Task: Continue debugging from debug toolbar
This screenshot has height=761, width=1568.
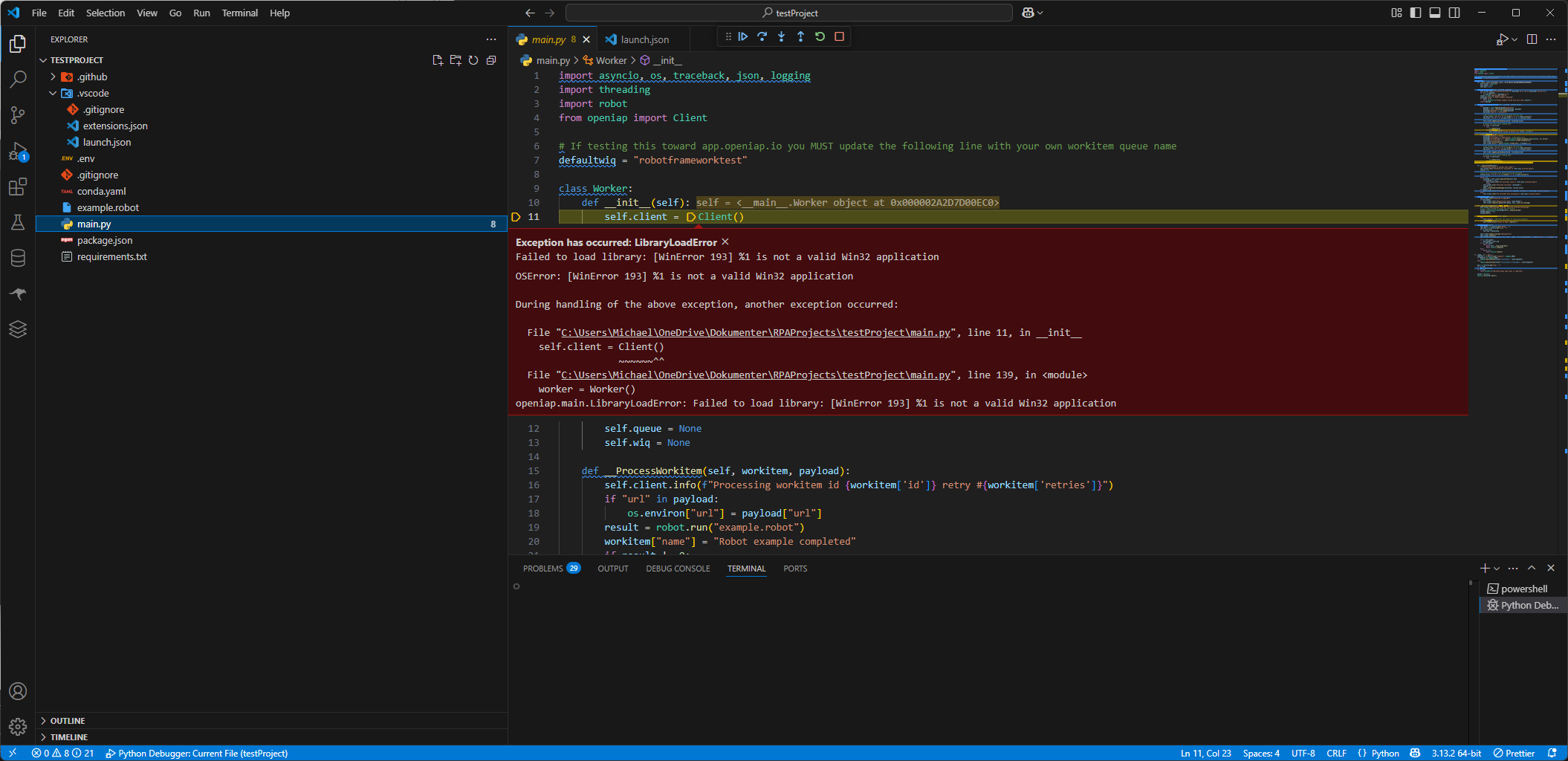Action: [743, 36]
